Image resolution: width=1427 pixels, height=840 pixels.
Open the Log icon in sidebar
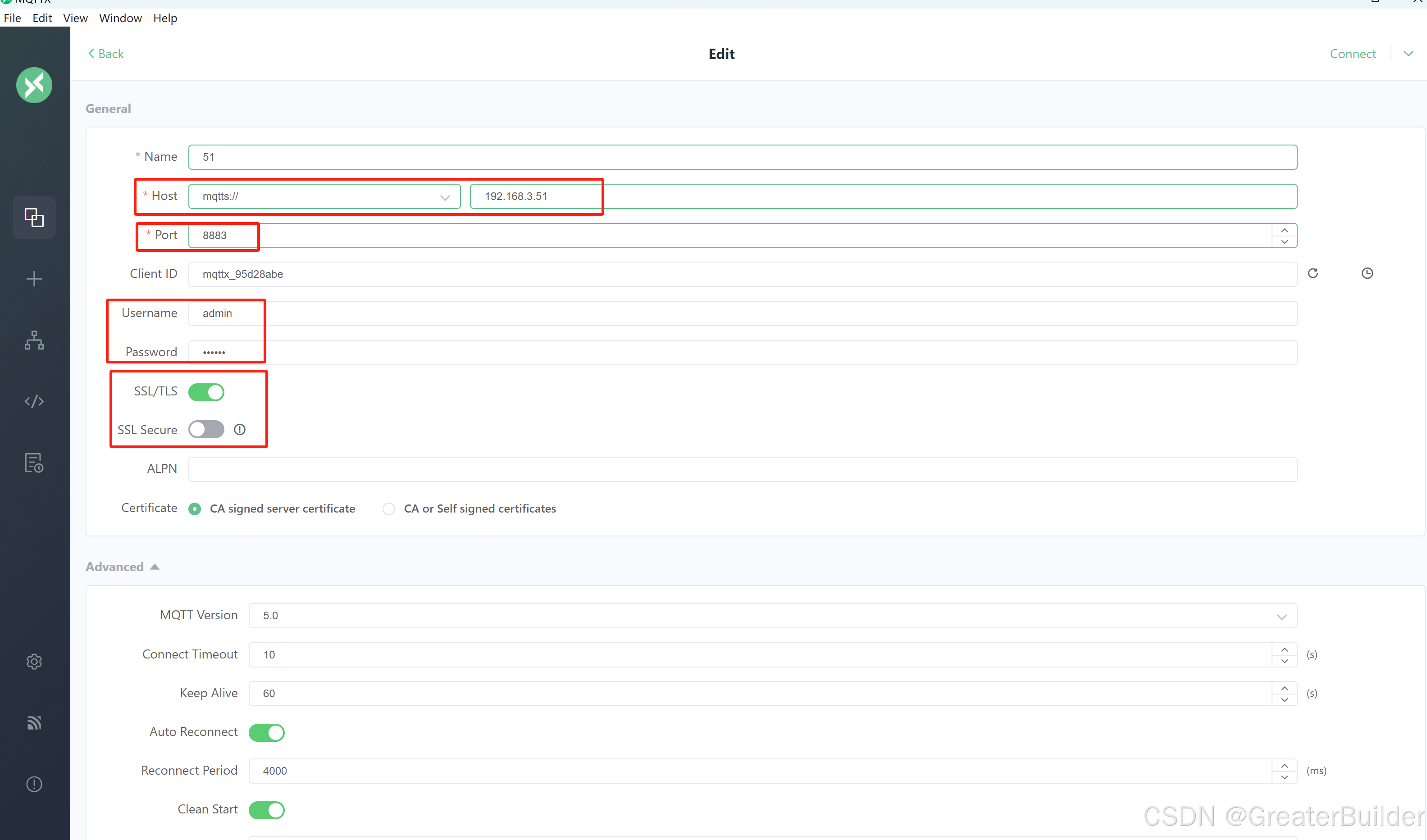[x=34, y=463]
